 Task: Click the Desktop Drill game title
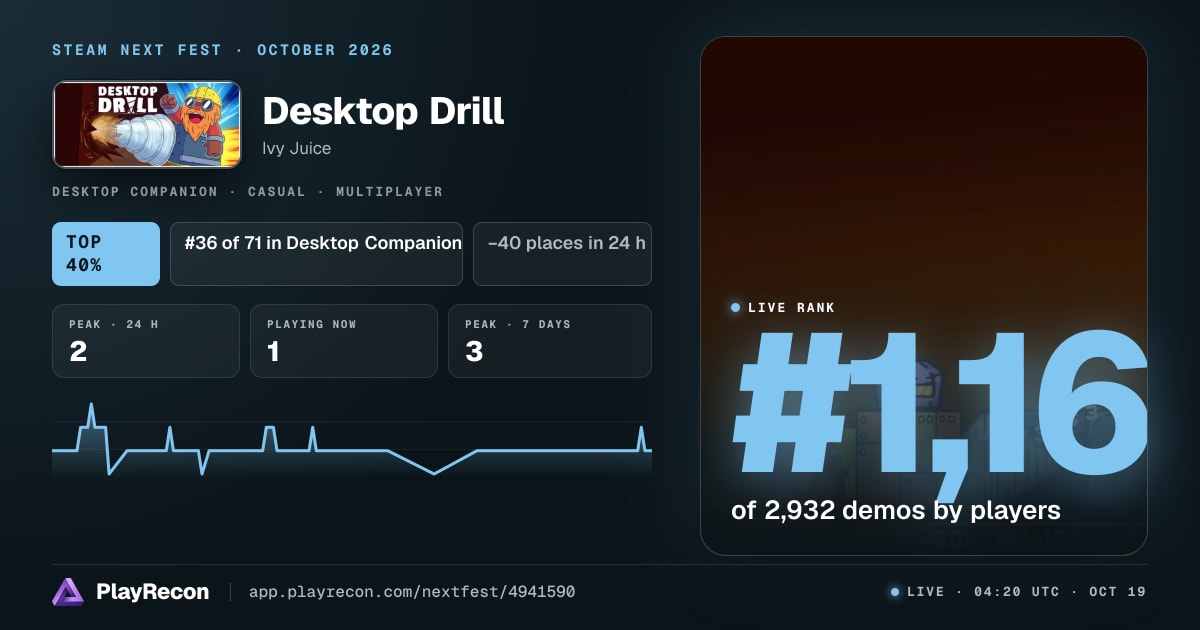tap(383, 111)
